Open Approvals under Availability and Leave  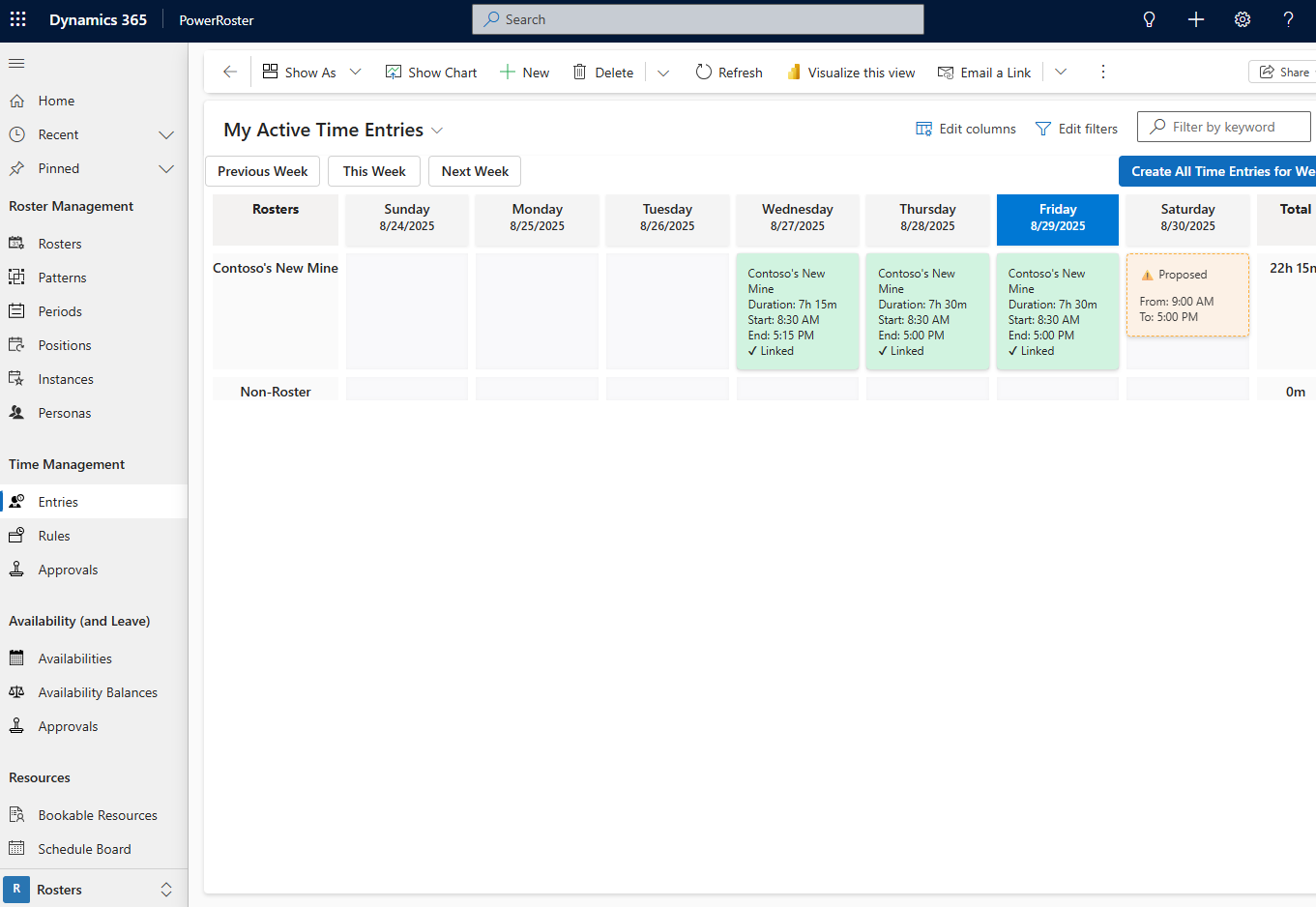pyautogui.click(x=94, y=726)
